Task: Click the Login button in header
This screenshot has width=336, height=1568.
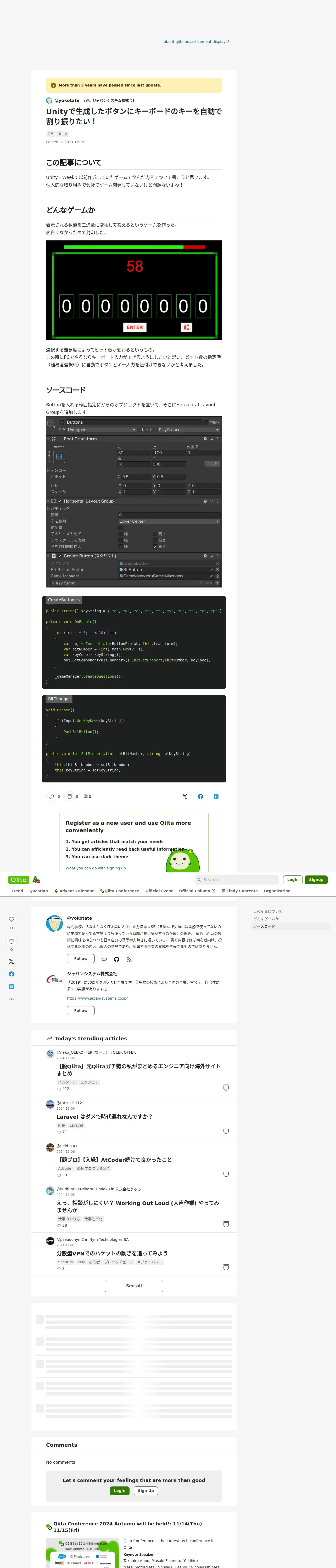Action: pos(293,880)
